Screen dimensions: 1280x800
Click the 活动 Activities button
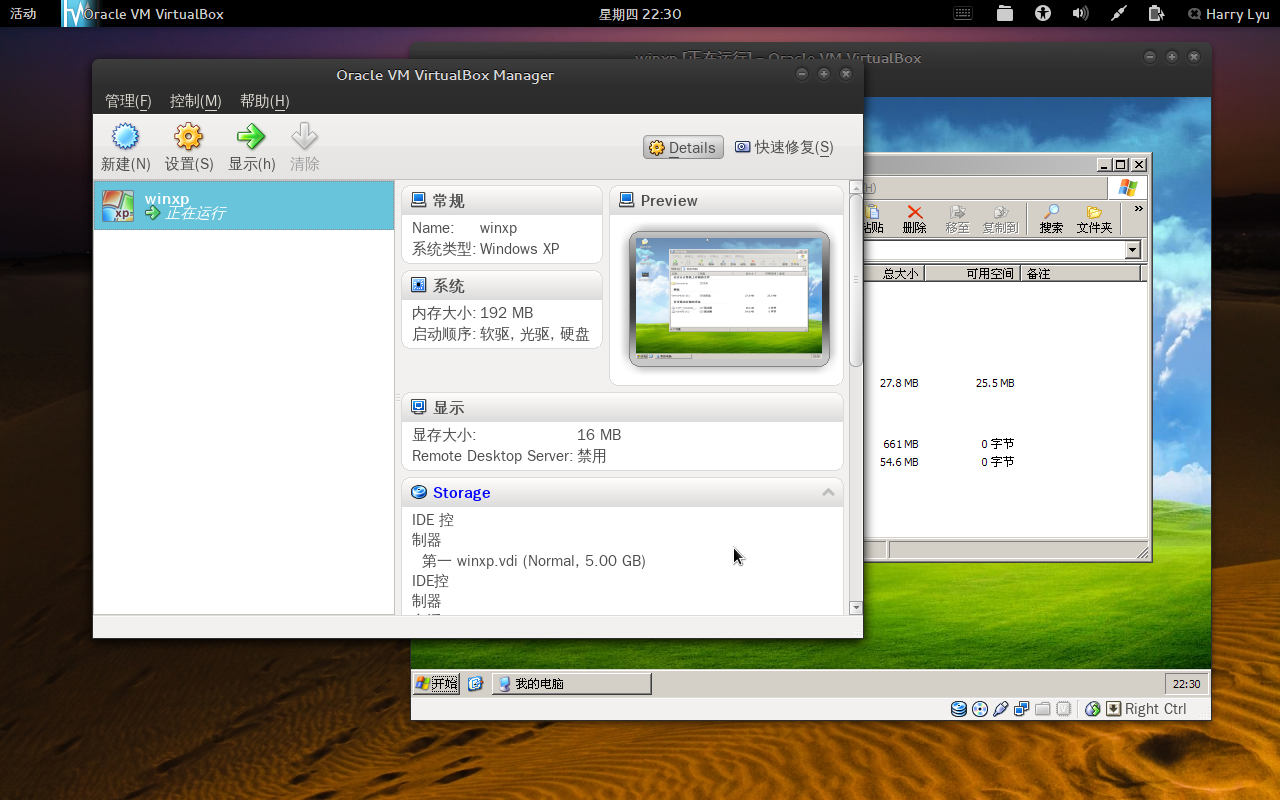click(23, 14)
